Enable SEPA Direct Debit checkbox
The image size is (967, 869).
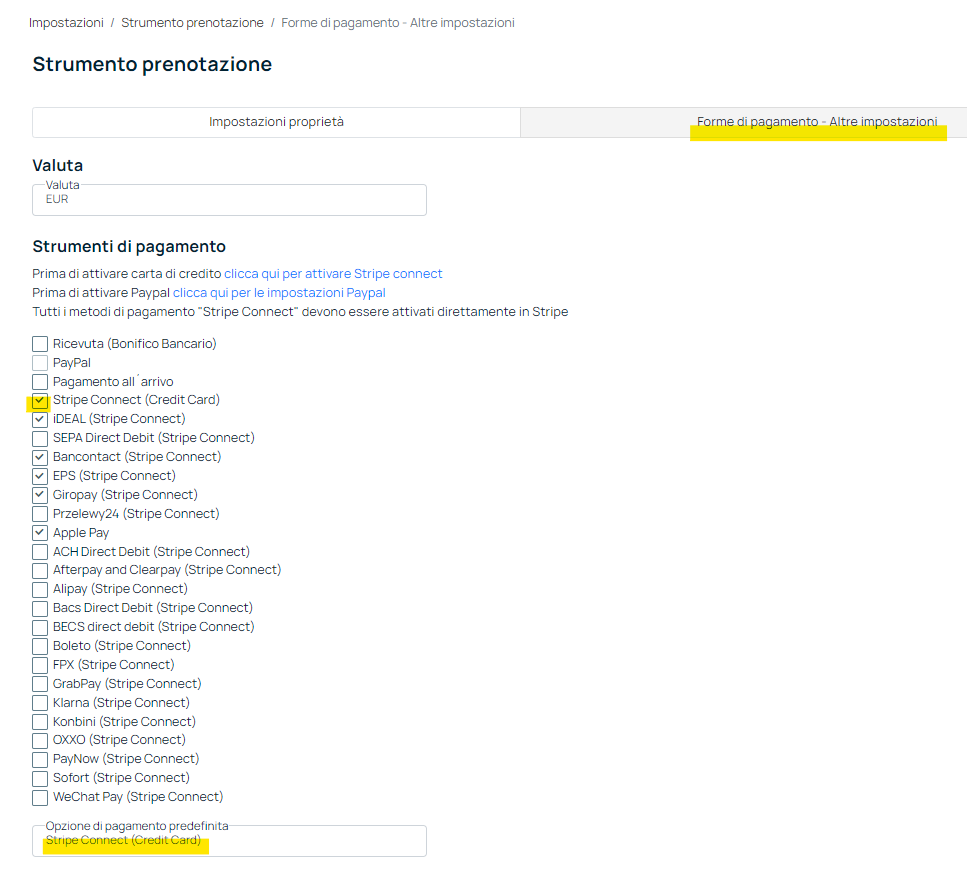pos(40,439)
